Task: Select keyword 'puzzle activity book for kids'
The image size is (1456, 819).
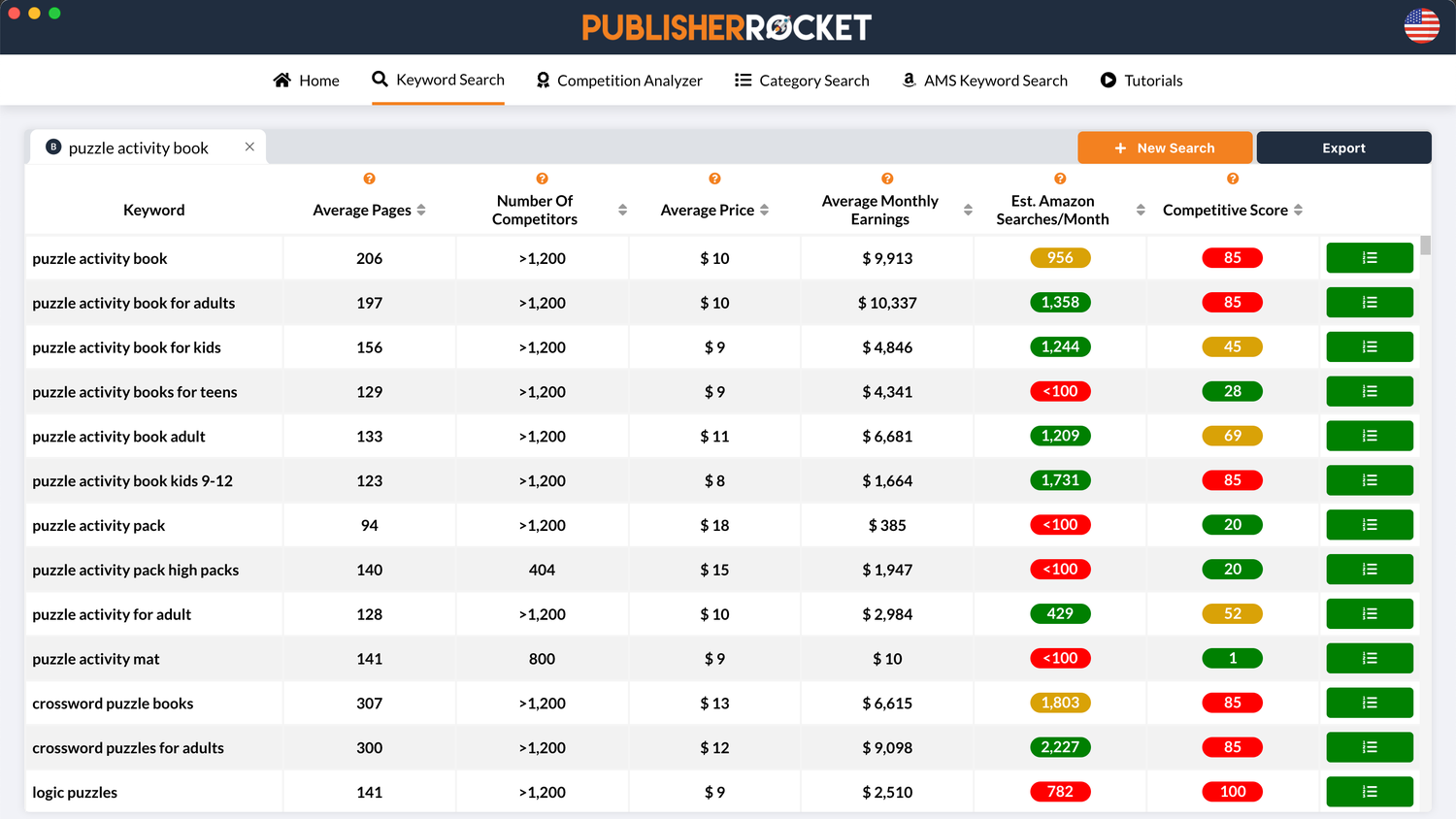Action: pos(126,347)
